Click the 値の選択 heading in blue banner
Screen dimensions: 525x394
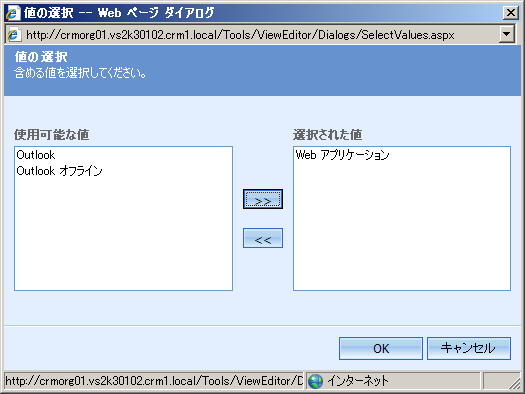(x=41, y=57)
